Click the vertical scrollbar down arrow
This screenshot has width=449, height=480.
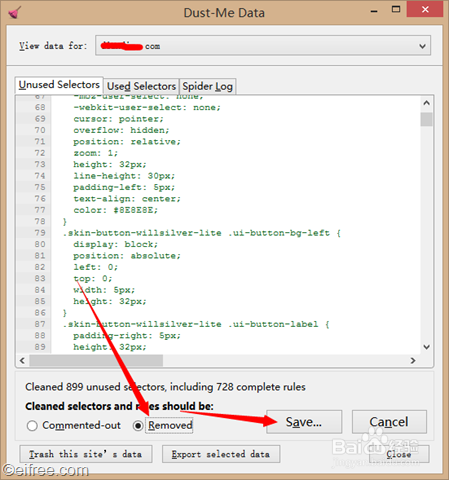click(x=426, y=347)
